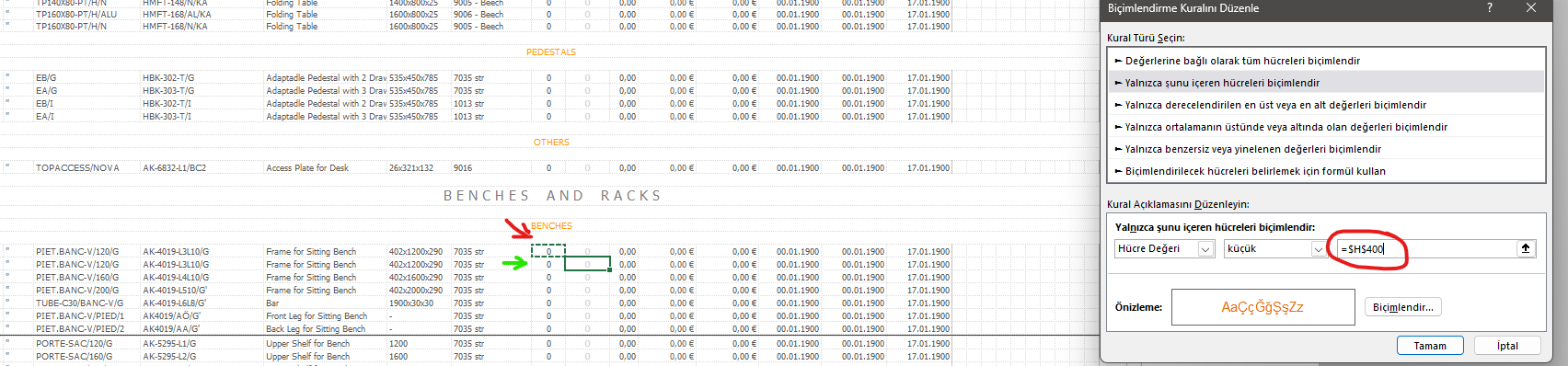Select the AK-5295-L2/G cell
This screenshot has width=1568, height=366.
(x=169, y=357)
